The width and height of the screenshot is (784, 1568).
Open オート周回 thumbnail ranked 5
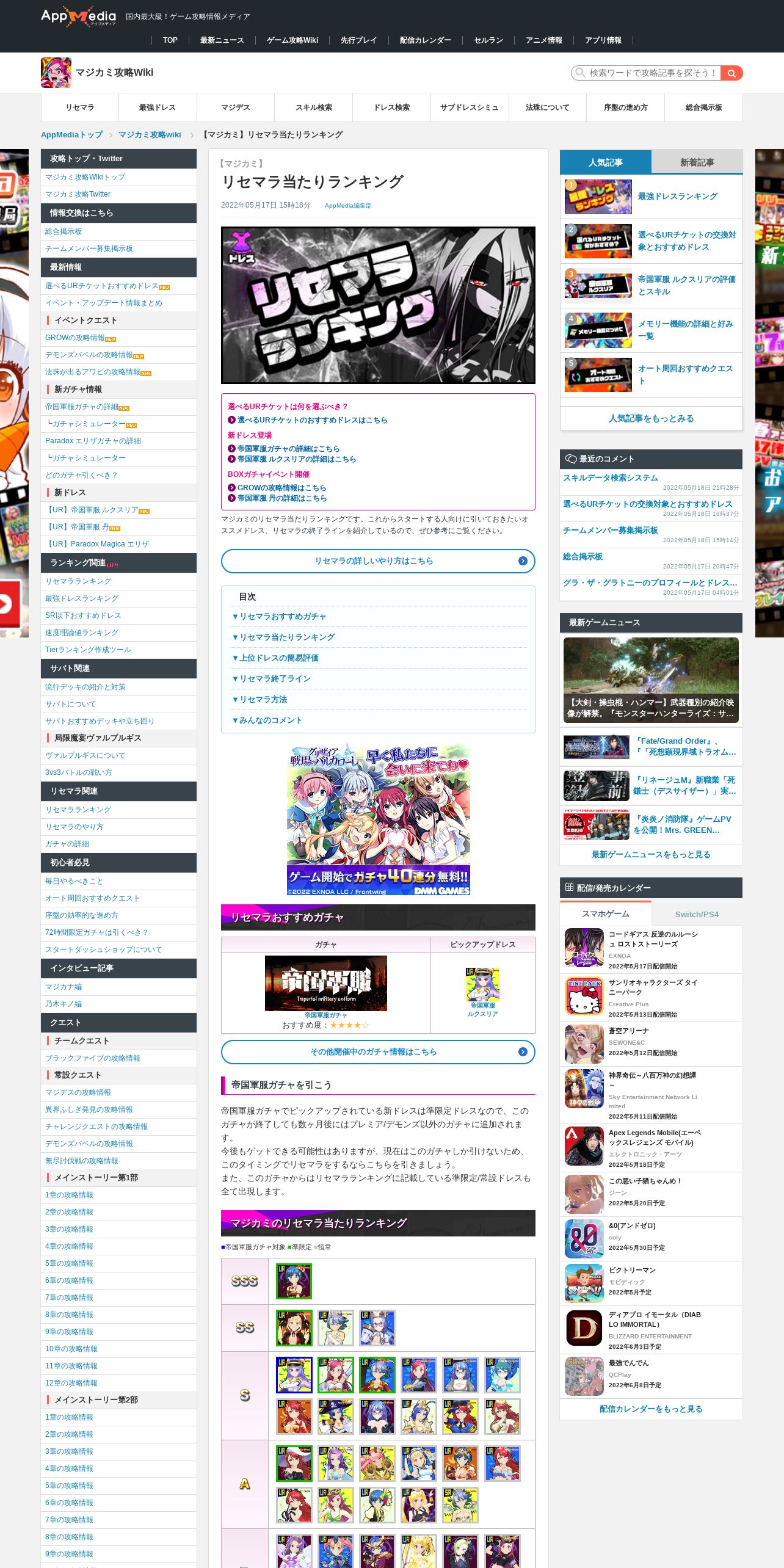pos(598,375)
